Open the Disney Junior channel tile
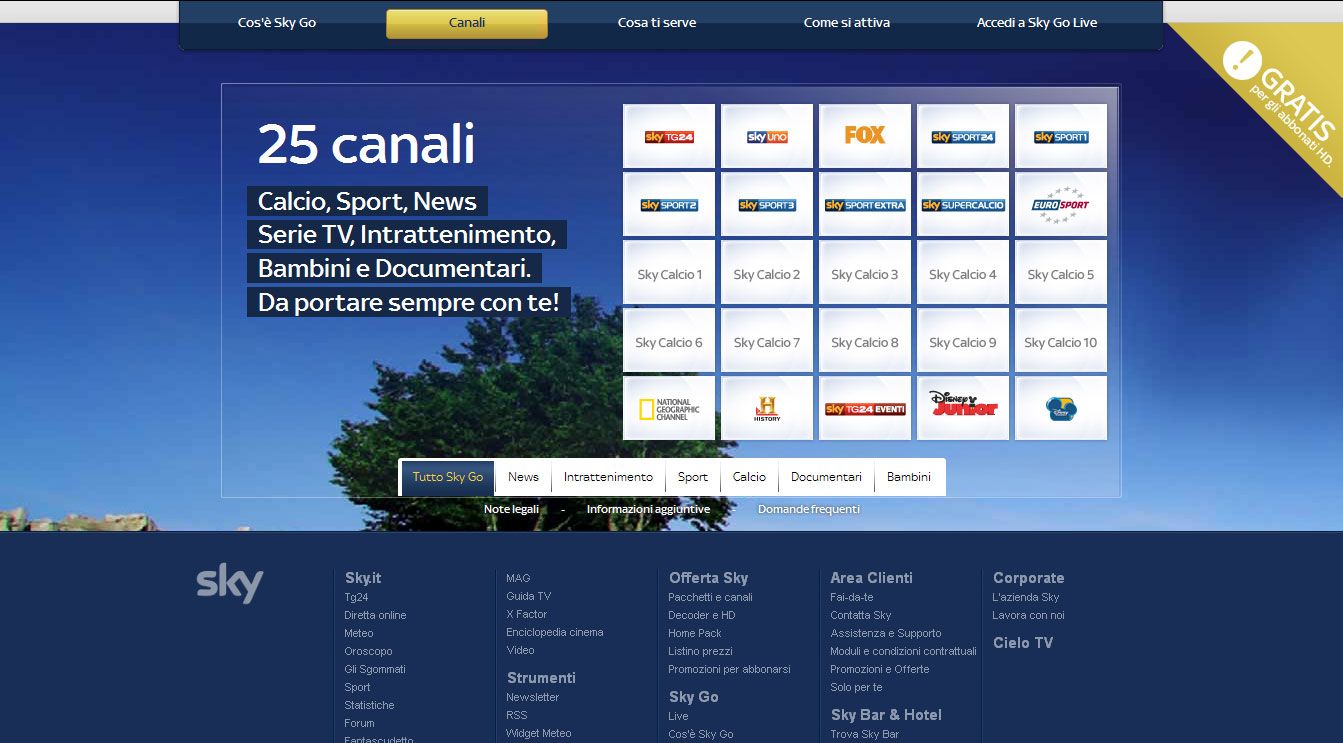 click(963, 406)
